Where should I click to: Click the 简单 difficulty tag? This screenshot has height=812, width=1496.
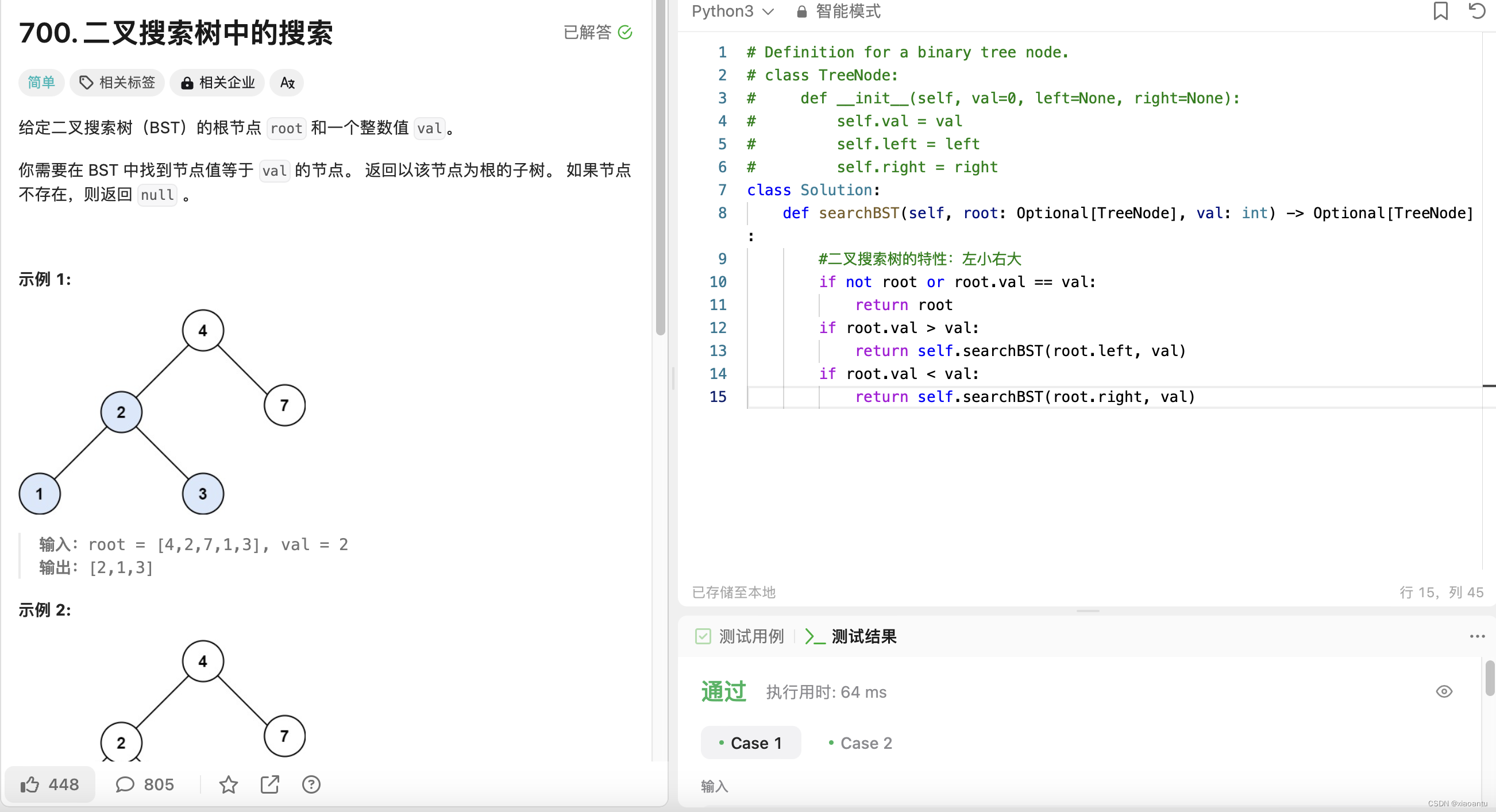41,83
